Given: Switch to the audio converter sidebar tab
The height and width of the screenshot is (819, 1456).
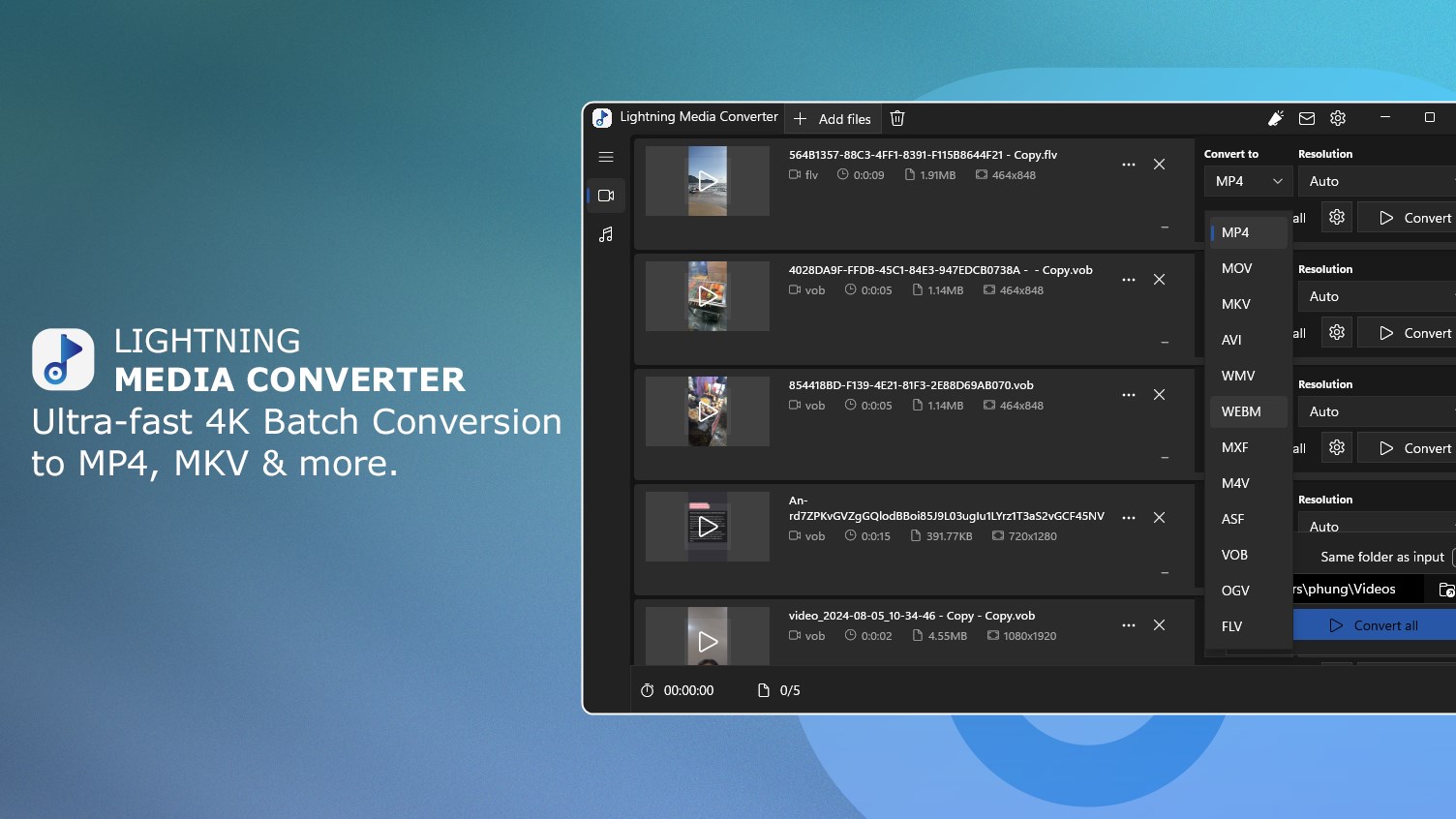Looking at the screenshot, I should click(x=606, y=234).
